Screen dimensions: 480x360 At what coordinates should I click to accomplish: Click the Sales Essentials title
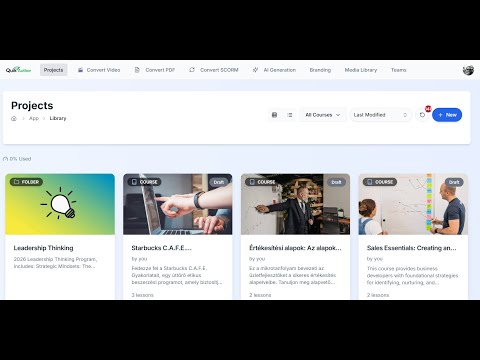pyautogui.click(x=411, y=248)
